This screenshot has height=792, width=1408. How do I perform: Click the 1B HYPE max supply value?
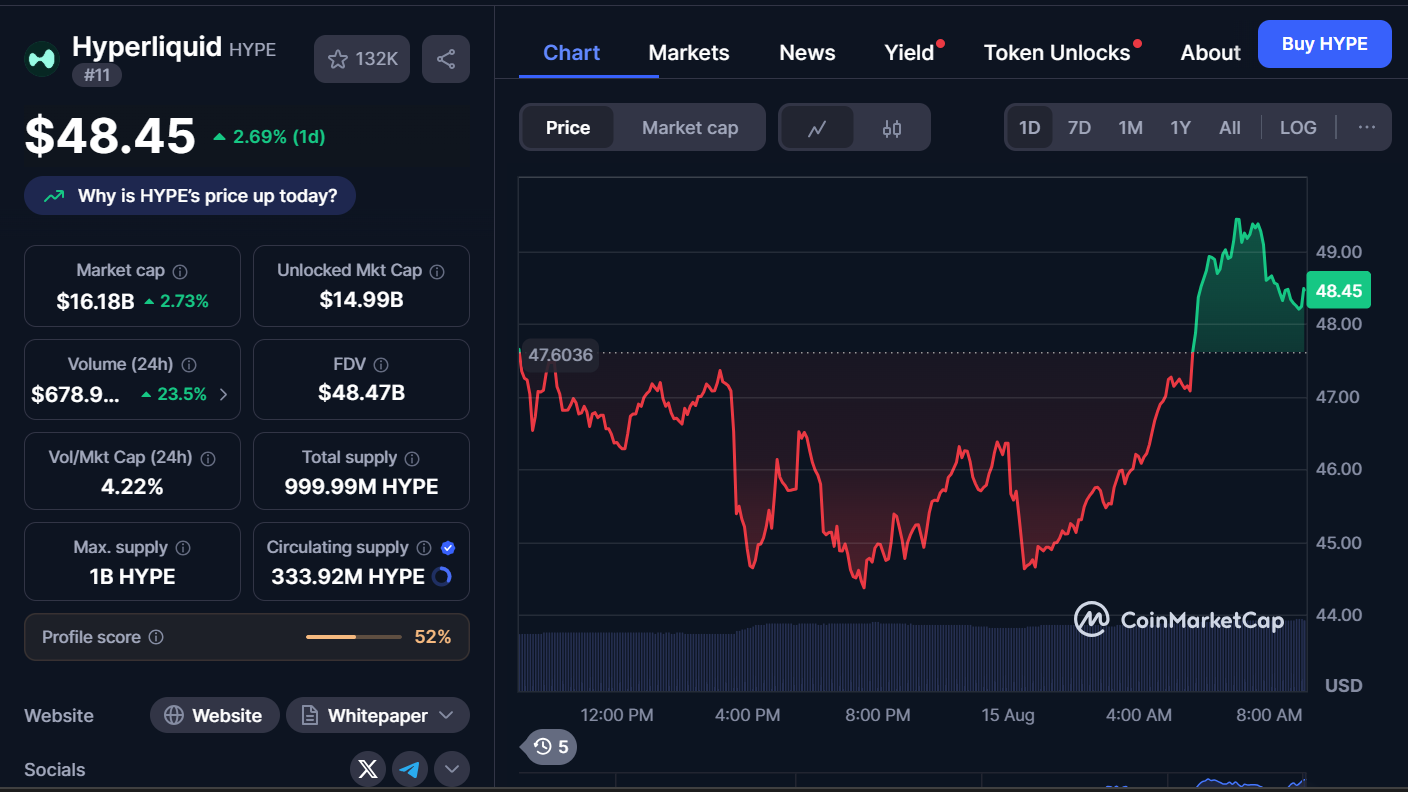132,576
